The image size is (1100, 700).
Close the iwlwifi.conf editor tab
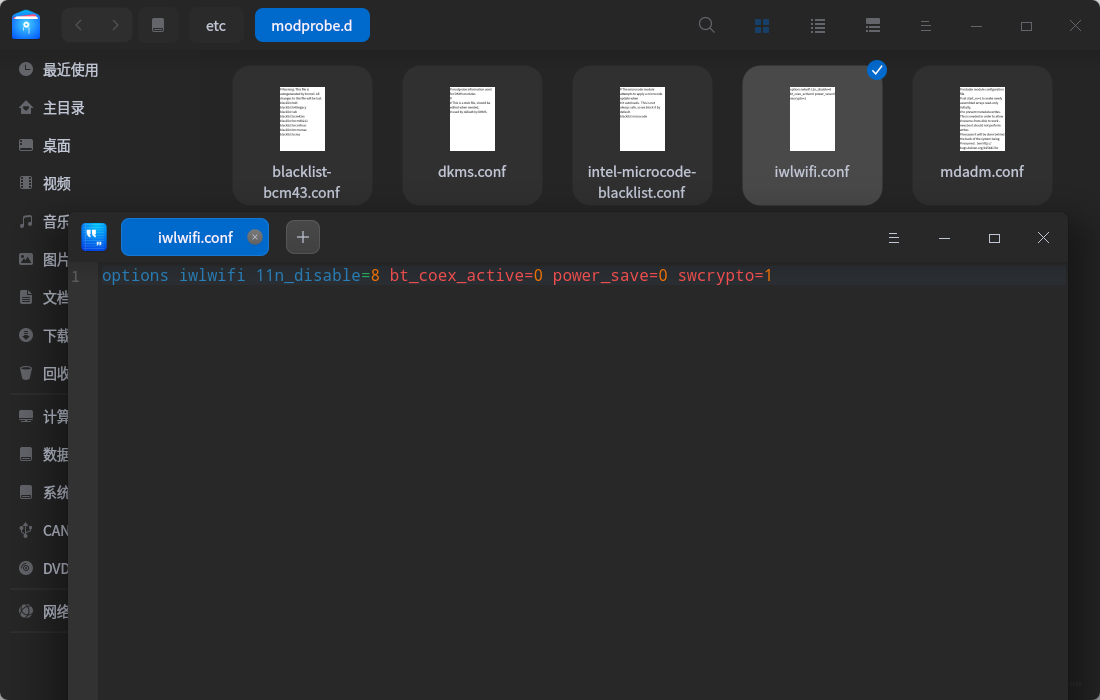pos(255,237)
